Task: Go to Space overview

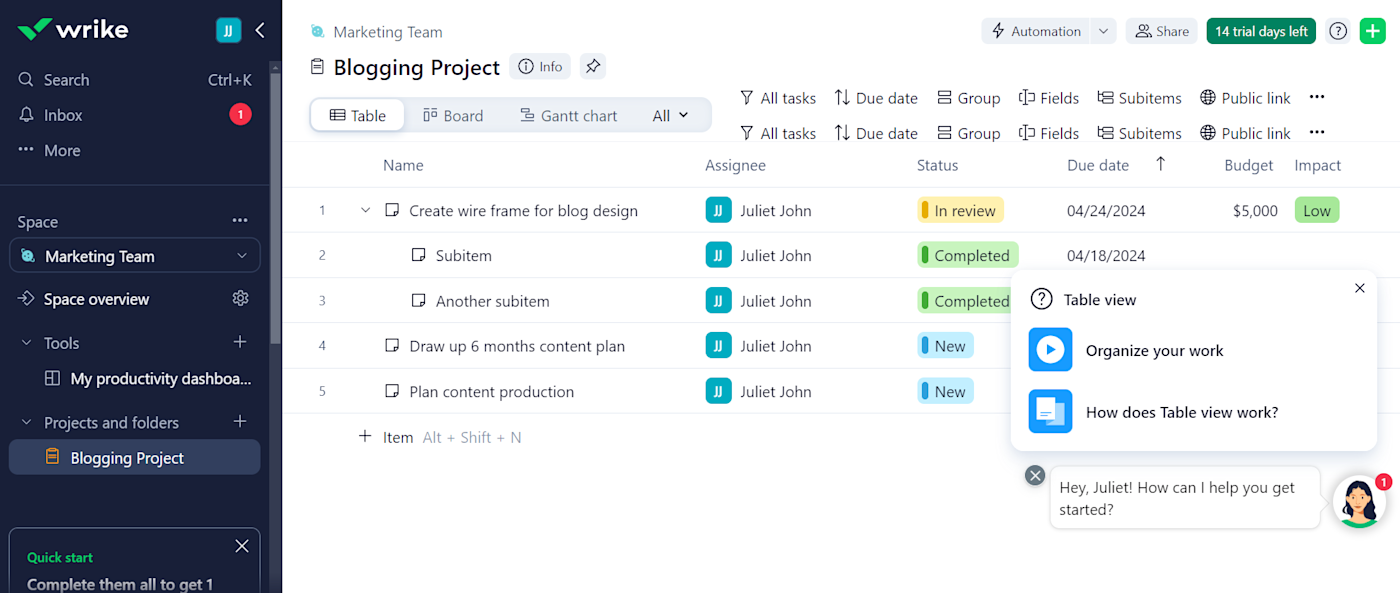Action: click(96, 299)
